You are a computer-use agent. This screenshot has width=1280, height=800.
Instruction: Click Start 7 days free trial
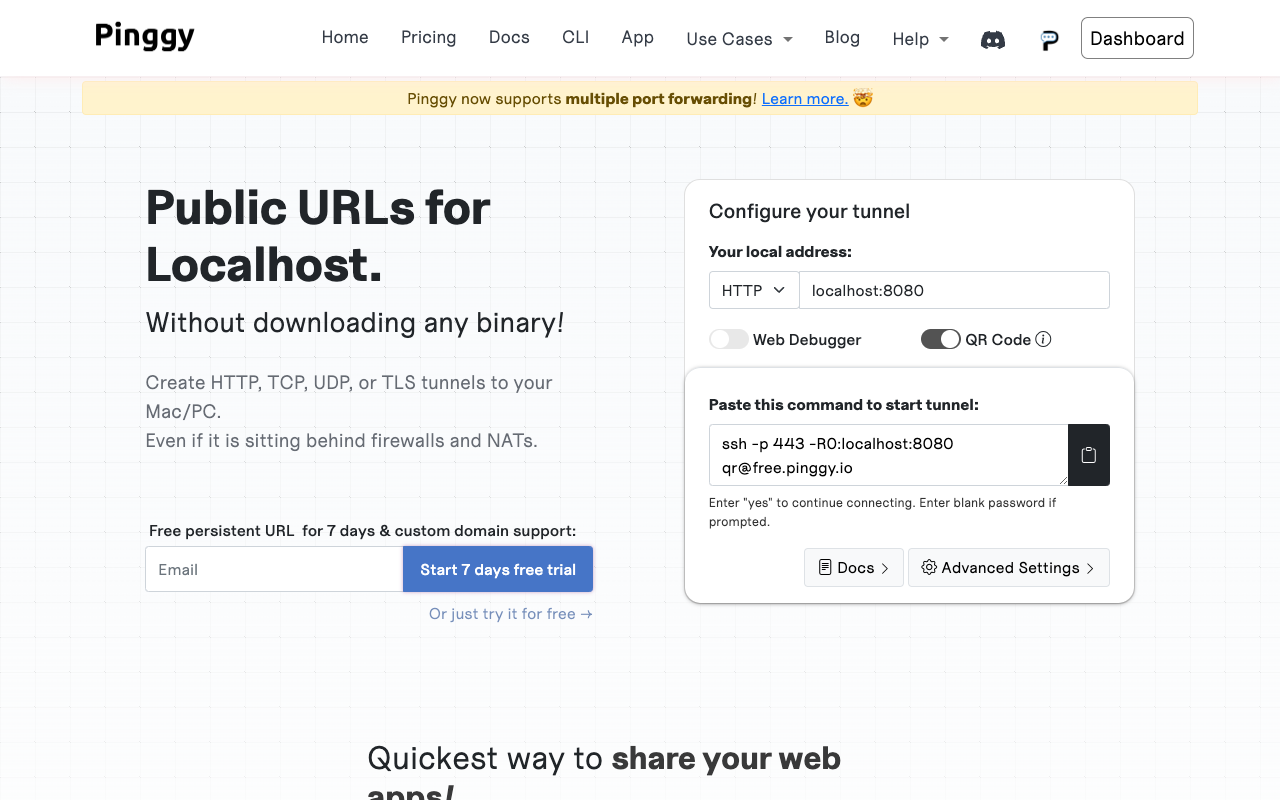498,569
